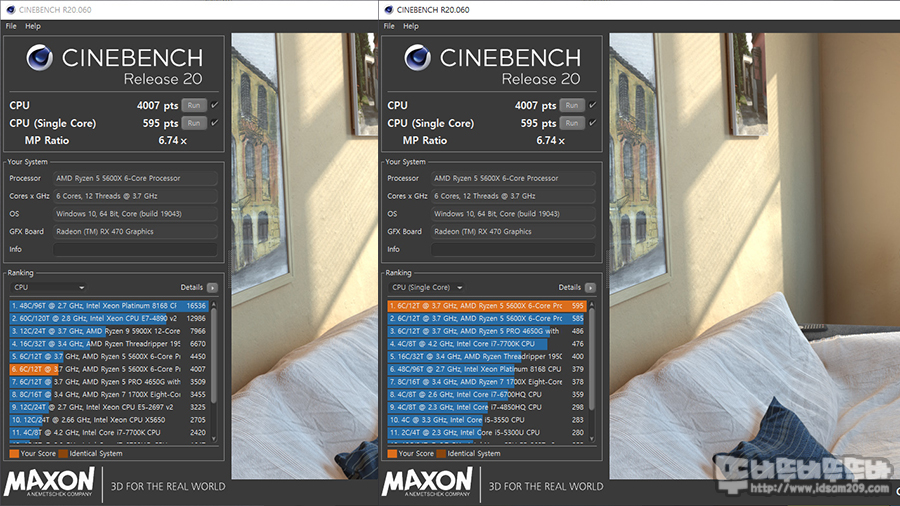Click orange Your Score swatch in right window
The width and height of the screenshot is (900, 506).
click(x=393, y=454)
